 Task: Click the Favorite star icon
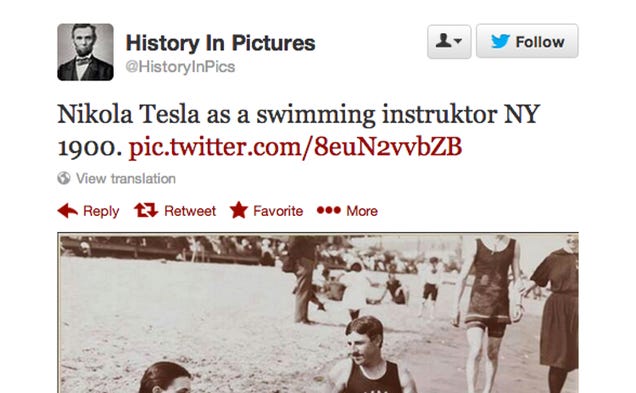pos(239,210)
